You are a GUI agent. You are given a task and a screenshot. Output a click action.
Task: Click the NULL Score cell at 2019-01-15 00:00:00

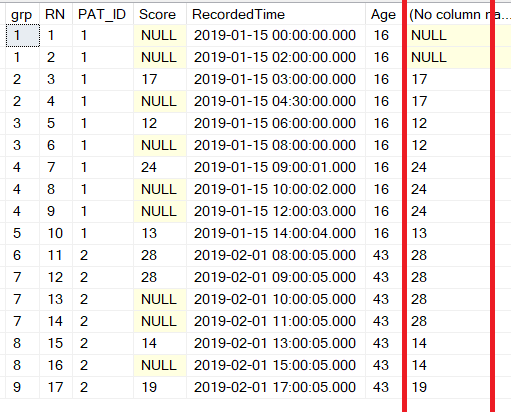(160, 35)
